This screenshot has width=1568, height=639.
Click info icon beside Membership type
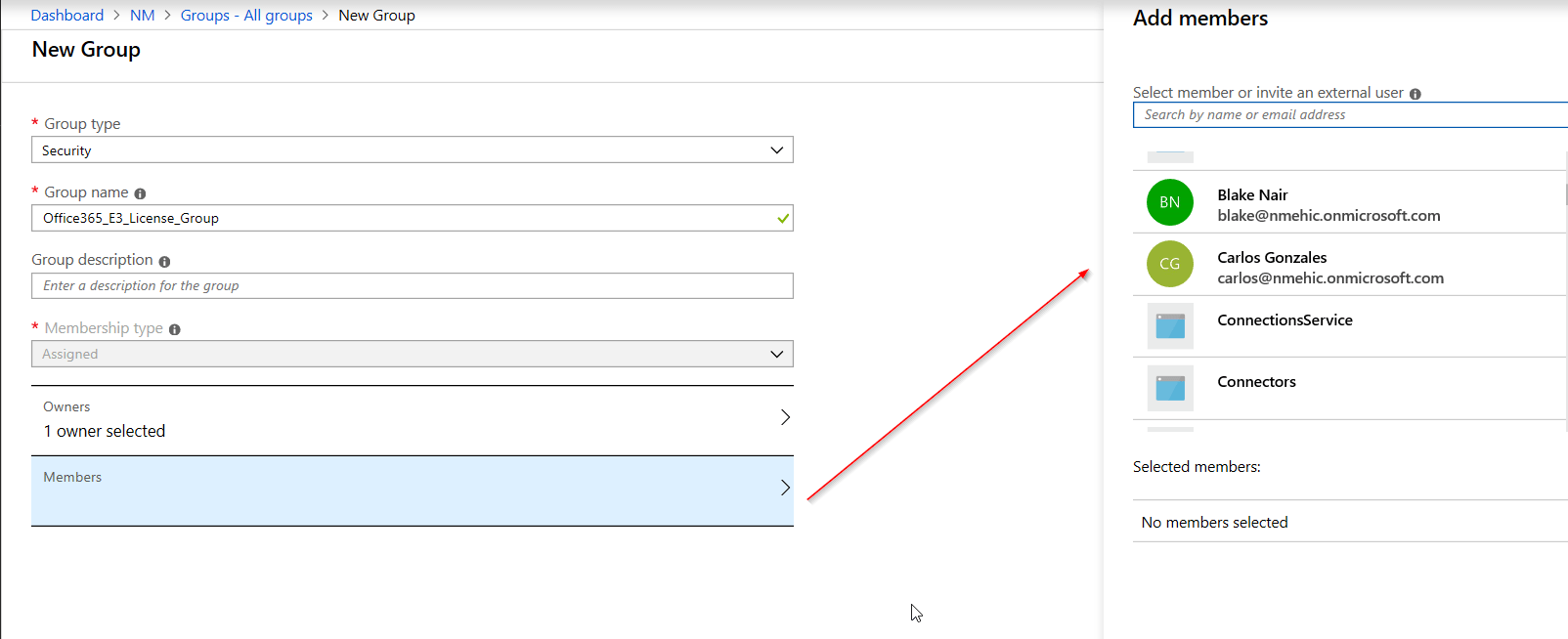click(x=175, y=329)
